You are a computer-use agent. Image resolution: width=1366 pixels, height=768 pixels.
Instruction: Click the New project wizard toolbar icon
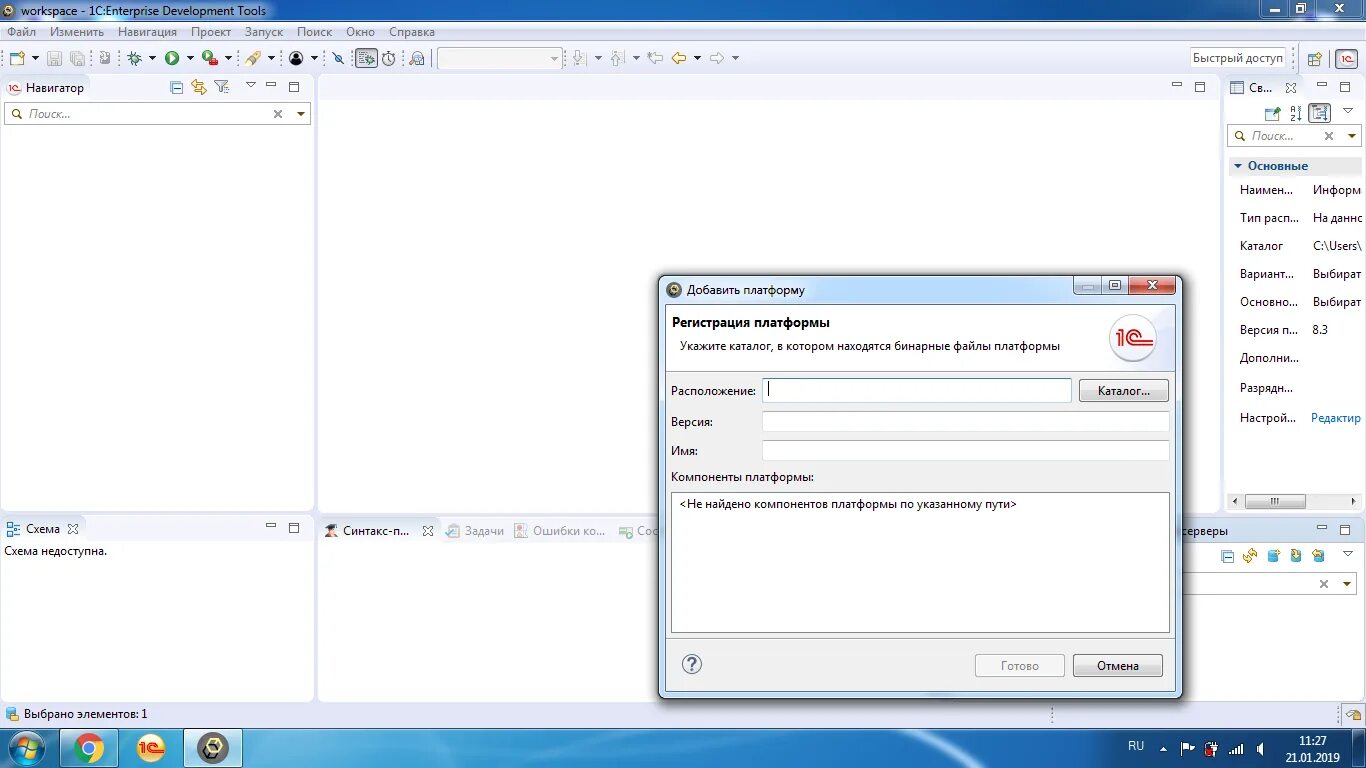[x=17, y=58]
